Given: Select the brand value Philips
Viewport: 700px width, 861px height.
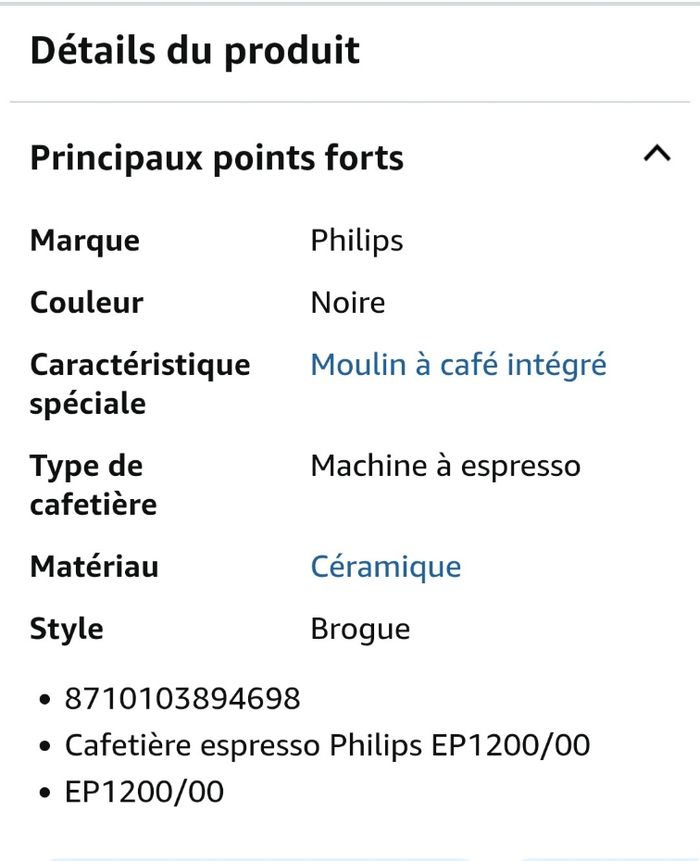Looking at the screenshot, I should pos(357,240).
